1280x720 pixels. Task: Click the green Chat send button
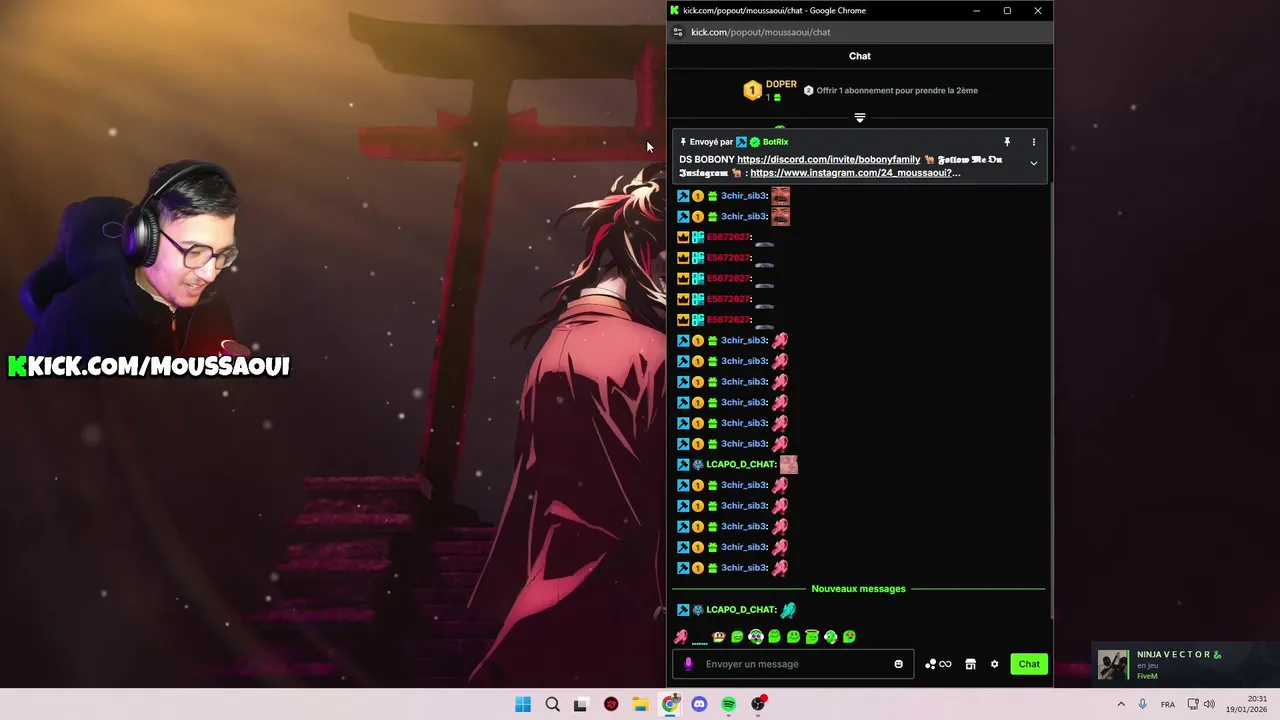click(1029, 664)
